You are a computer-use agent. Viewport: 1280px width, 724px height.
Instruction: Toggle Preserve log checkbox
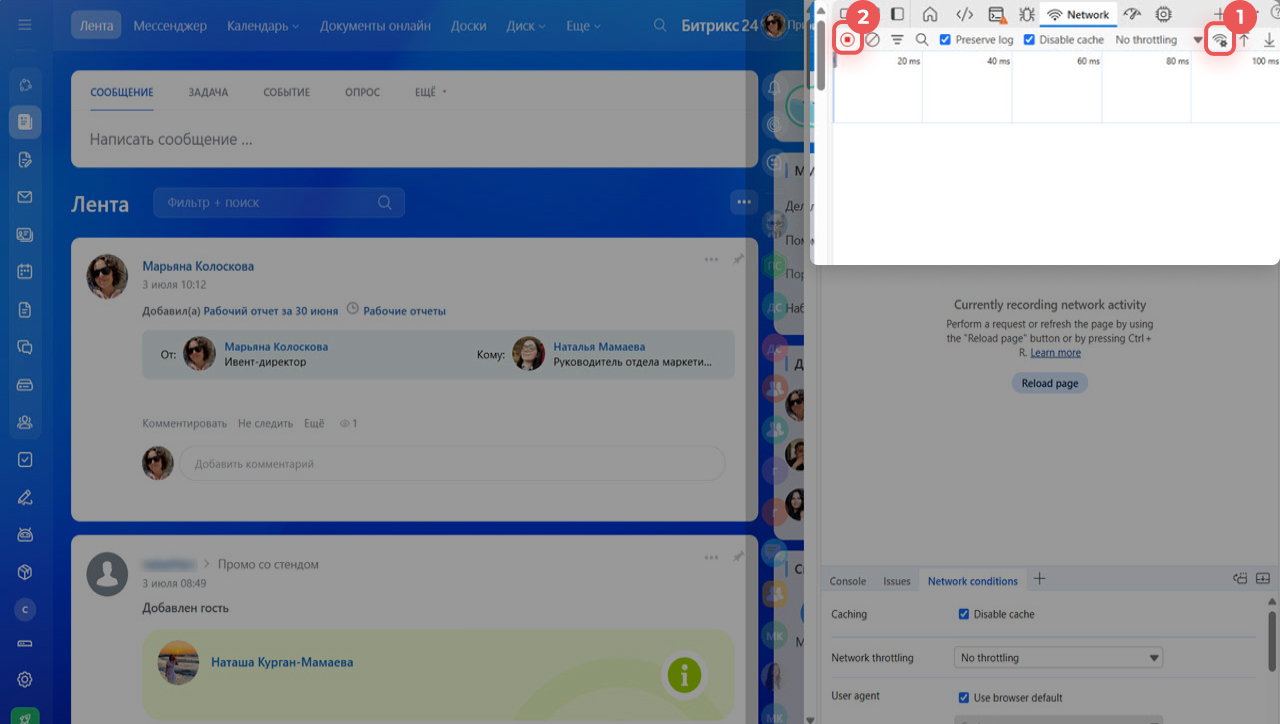pos(946,40)
